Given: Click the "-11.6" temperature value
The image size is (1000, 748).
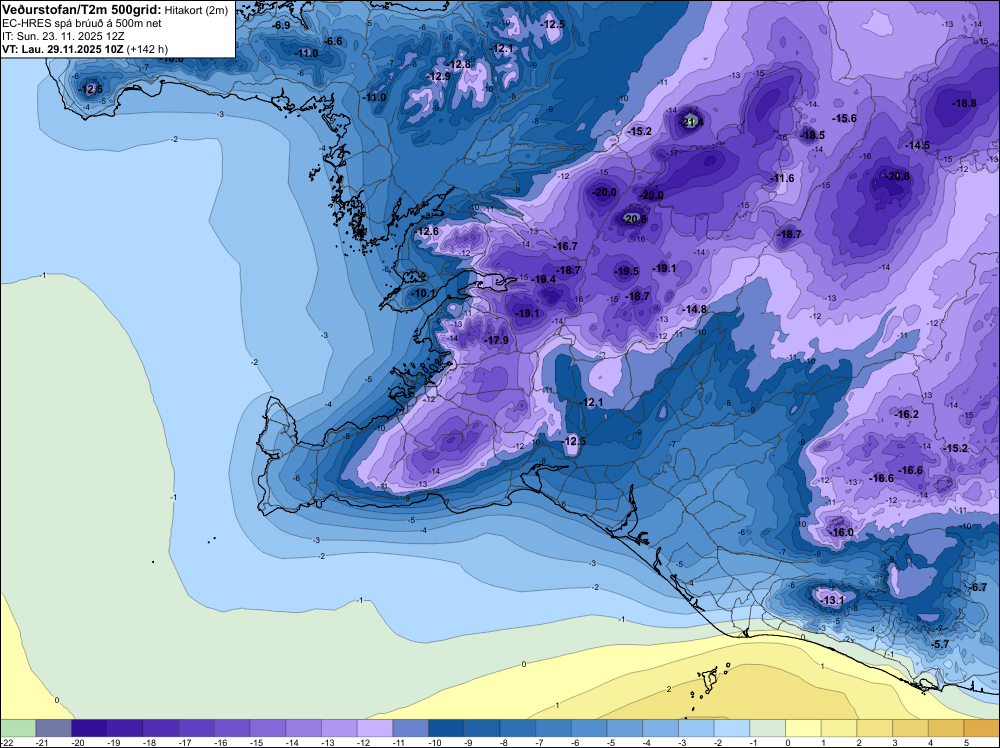Looking at the screenshot, I should coord(782,179).
